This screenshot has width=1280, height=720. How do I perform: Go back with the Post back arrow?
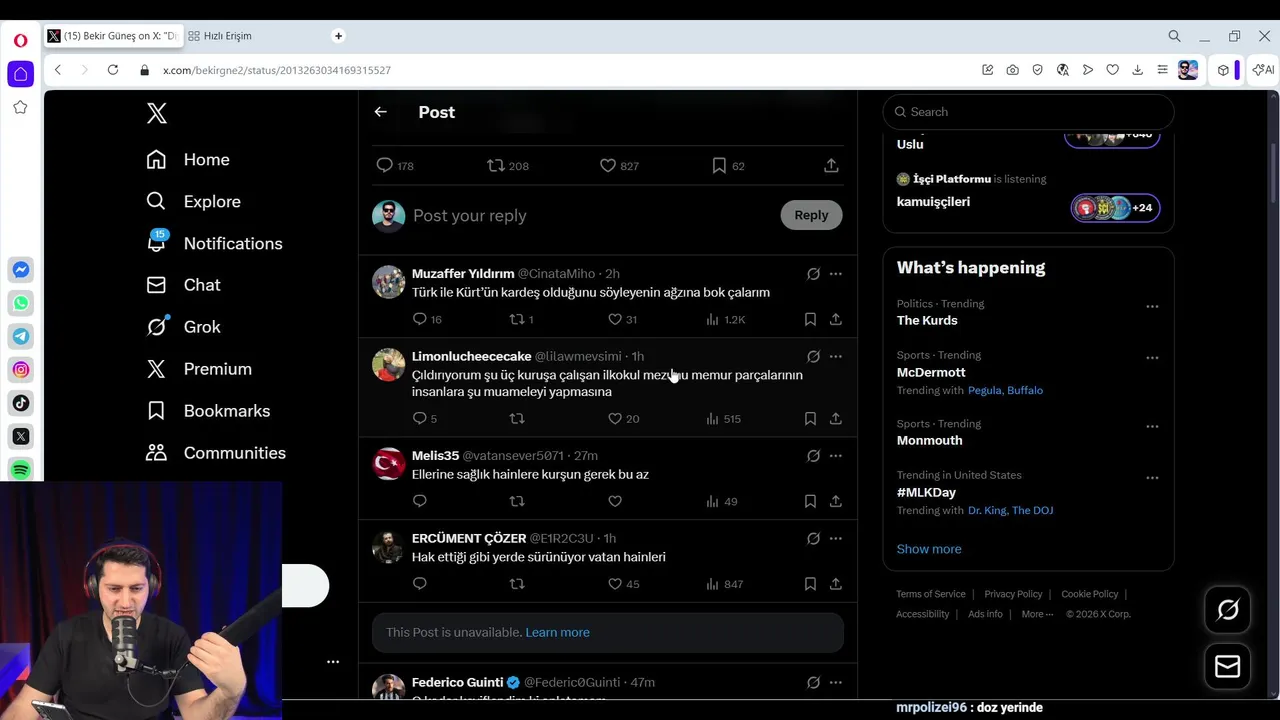380,112
